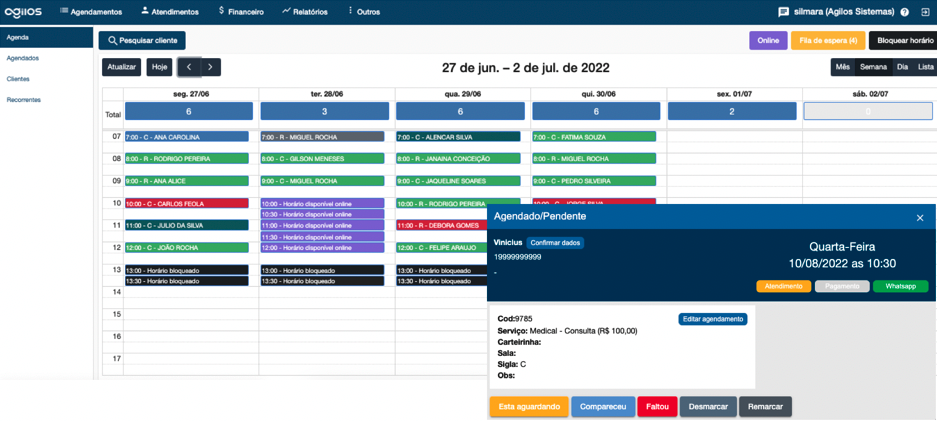Open the 7:00 Ana Carolina appointment
This screenshot has width=937, height=421.
[186, 137]
